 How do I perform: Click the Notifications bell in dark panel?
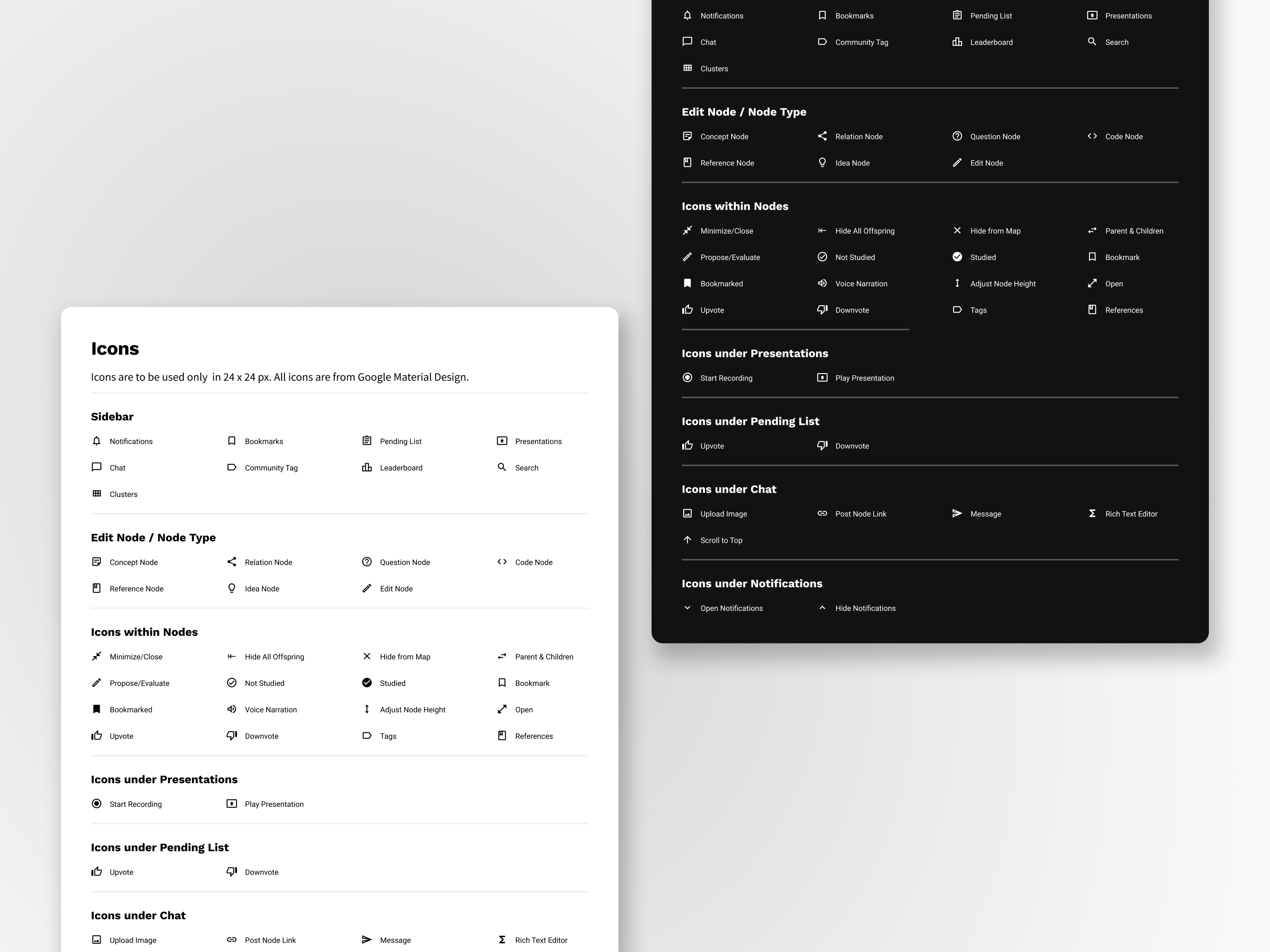pos(687,15)
